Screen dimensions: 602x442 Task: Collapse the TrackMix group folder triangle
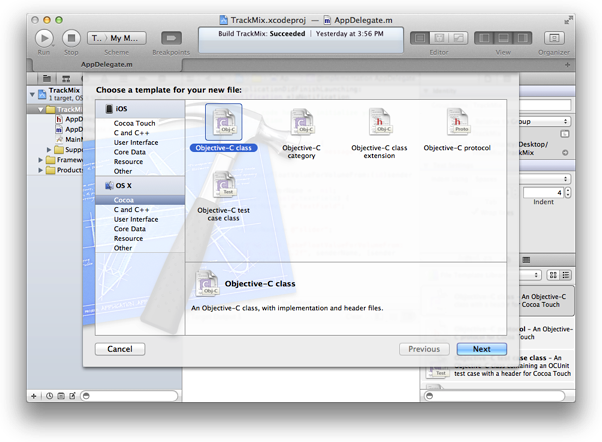(40, 110)
